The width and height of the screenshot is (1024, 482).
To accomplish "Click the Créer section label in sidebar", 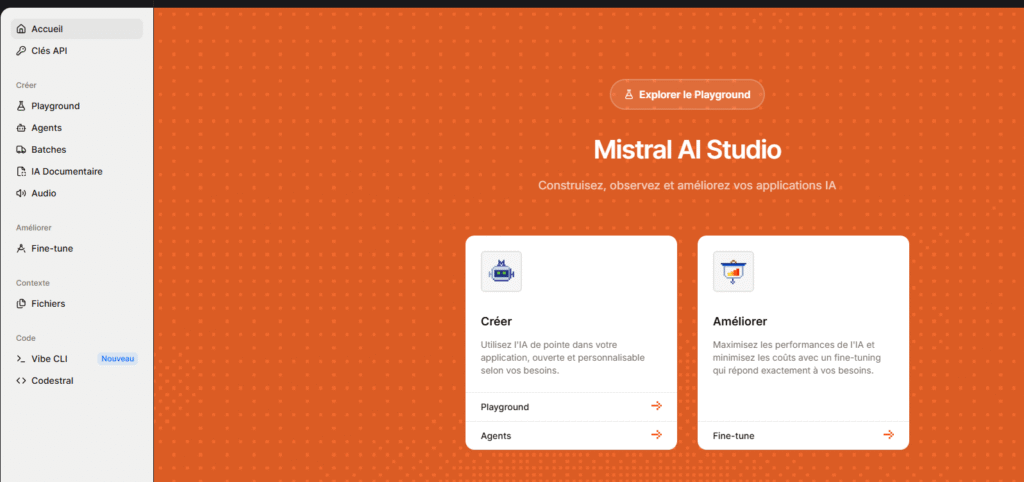I will (x=26, y=85).
